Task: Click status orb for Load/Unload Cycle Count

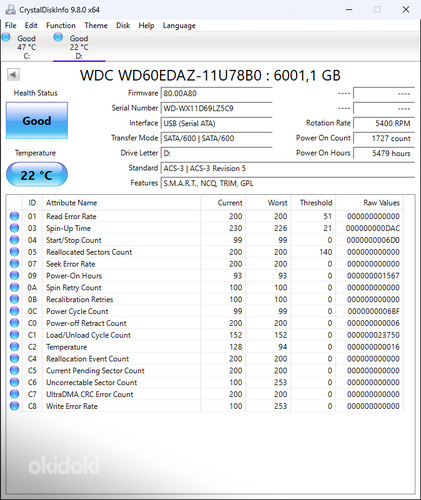Action: [x=14, y=335]
